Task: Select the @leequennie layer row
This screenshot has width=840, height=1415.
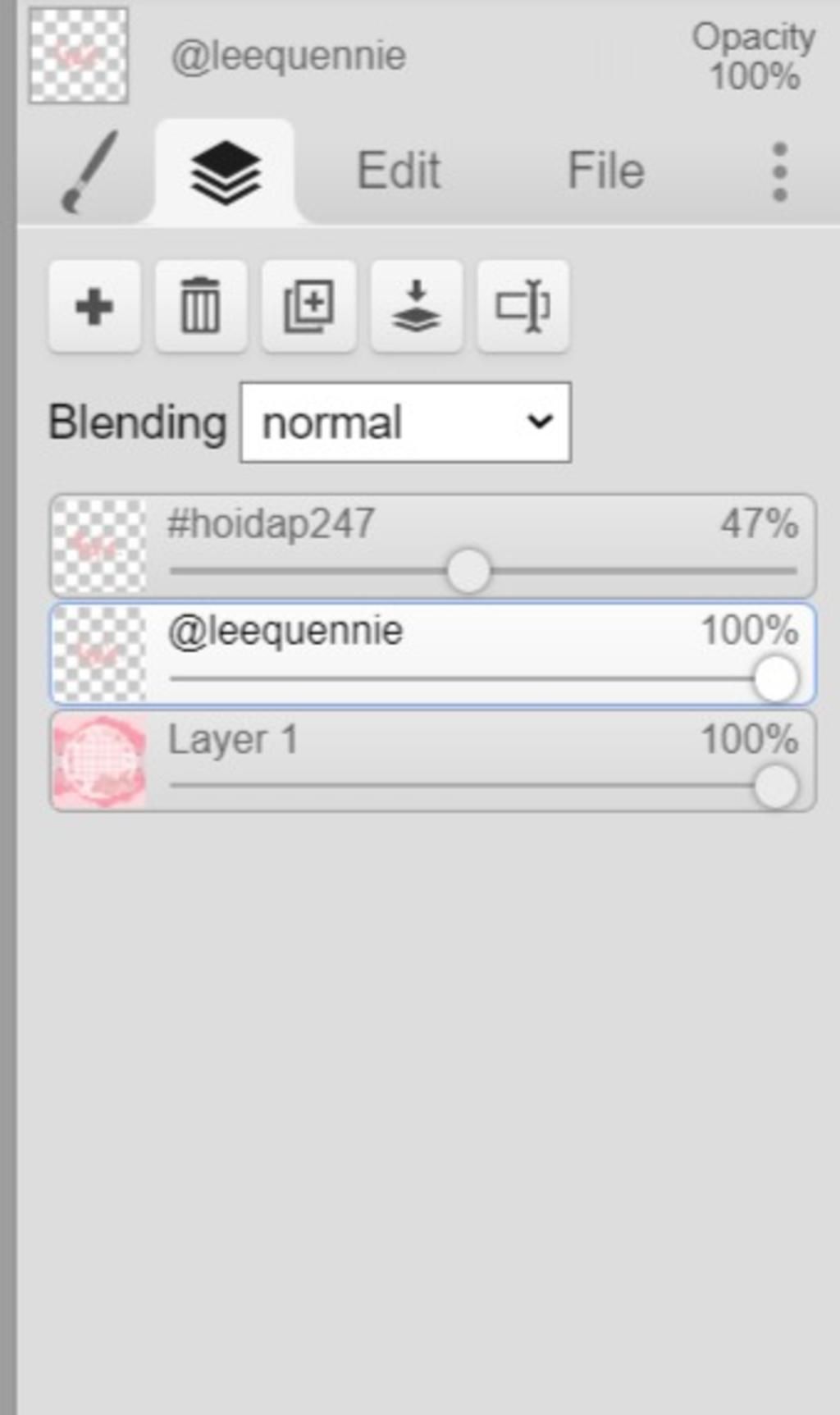Action: pos(433,654)
